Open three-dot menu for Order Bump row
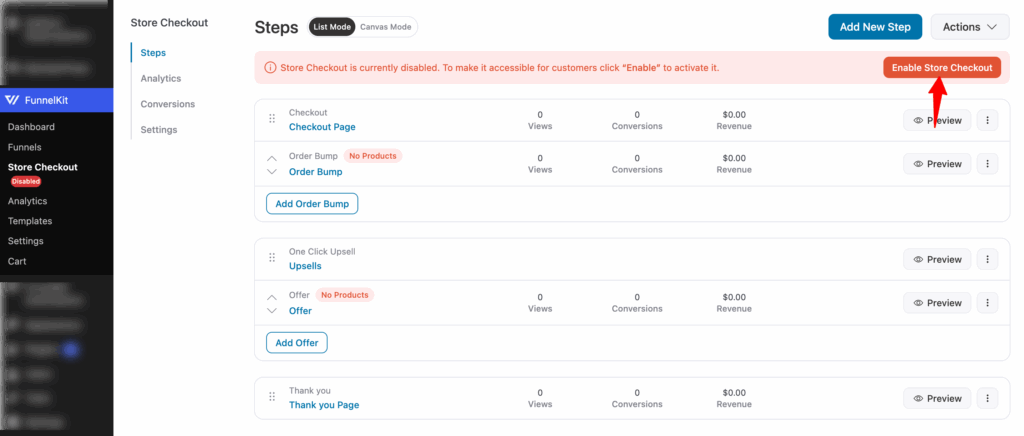The width and height of the screenshot is (1024, 436). click(987, 164)
